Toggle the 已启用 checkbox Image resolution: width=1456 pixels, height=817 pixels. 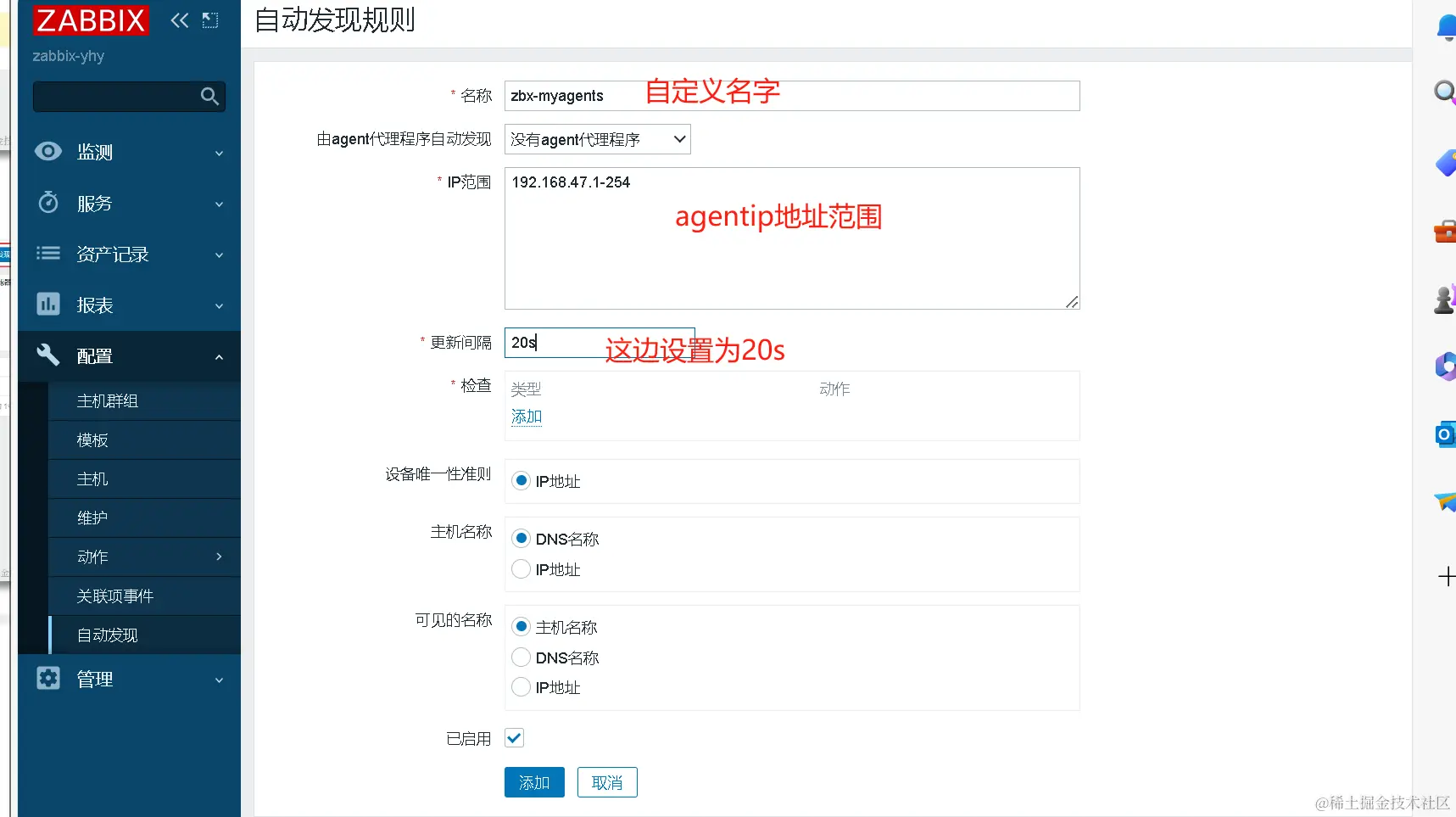click(514, 738)
